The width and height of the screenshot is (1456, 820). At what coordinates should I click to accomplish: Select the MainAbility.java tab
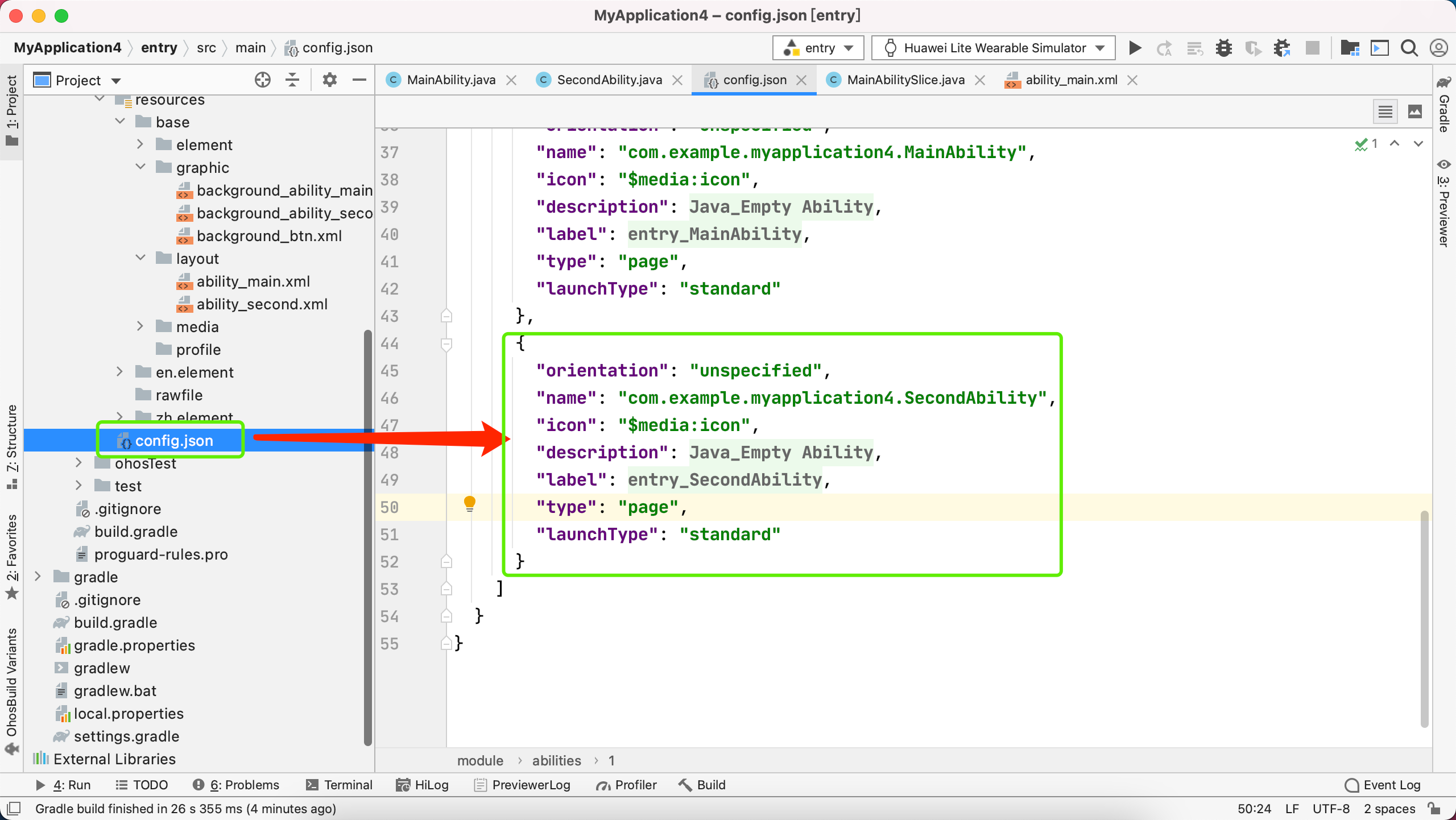pyautogui.click(x=451, y=80)
